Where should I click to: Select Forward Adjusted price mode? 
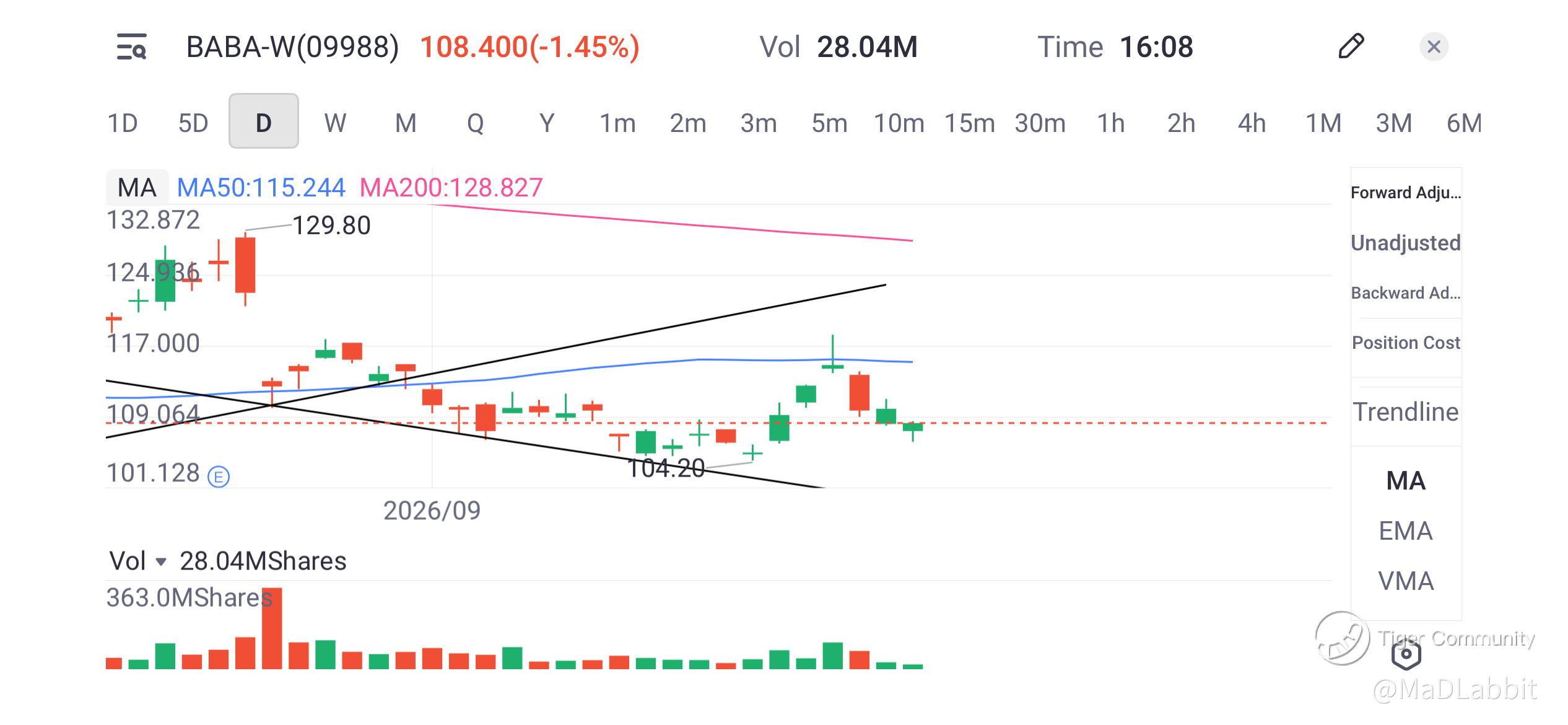(1406, 193)
